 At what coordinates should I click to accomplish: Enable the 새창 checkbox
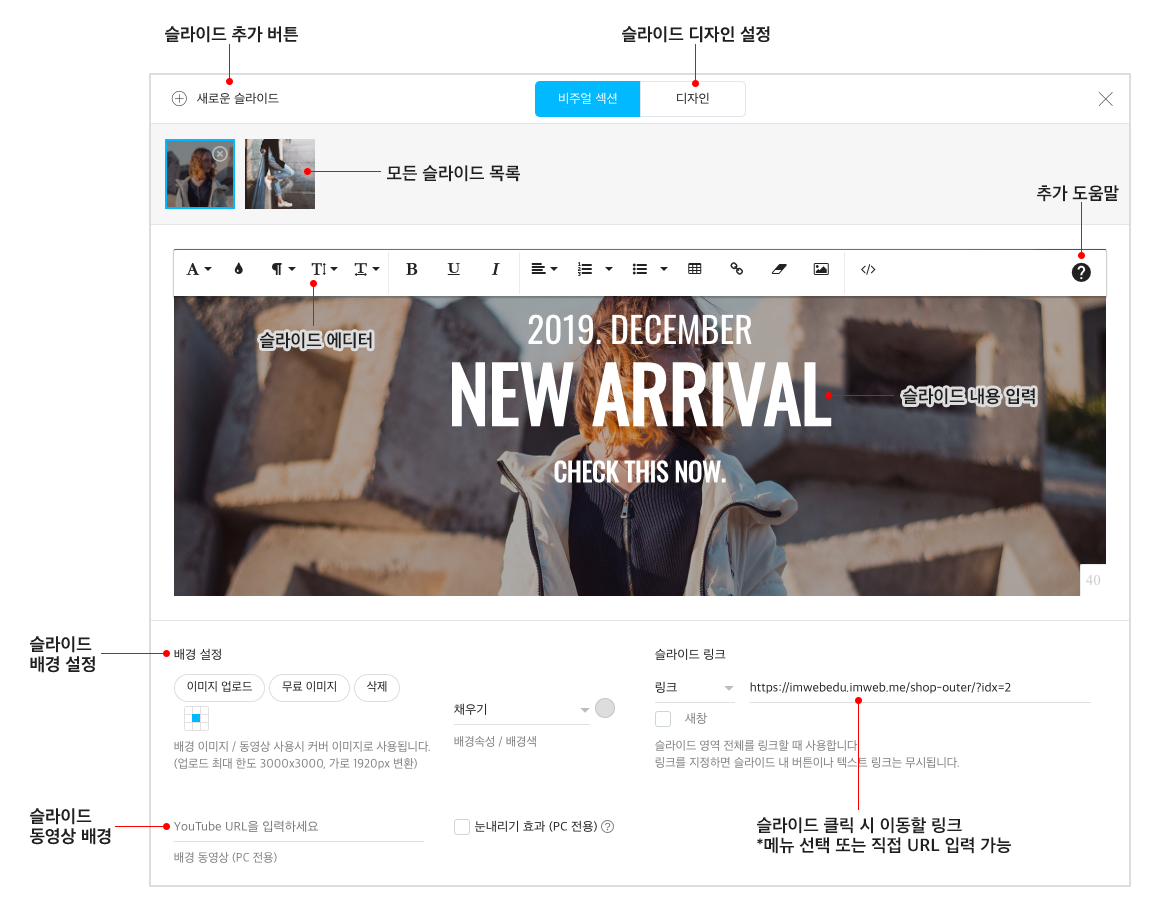(x=663, y=719)
